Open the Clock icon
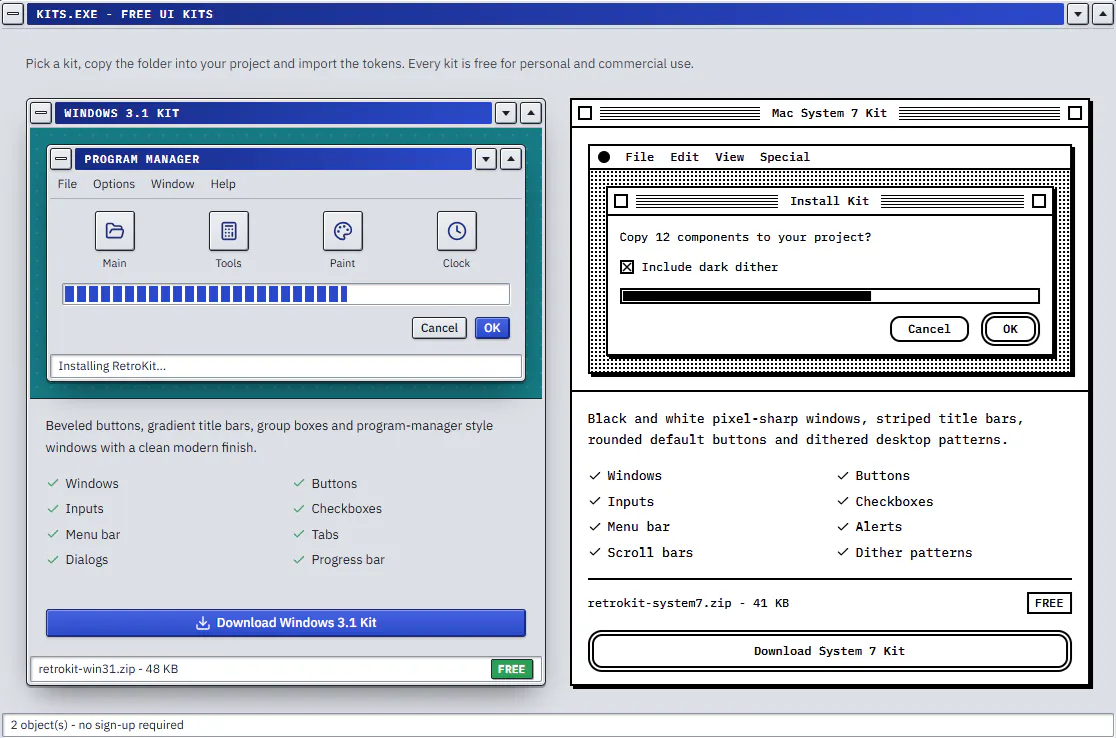 (x=456, y=231)
